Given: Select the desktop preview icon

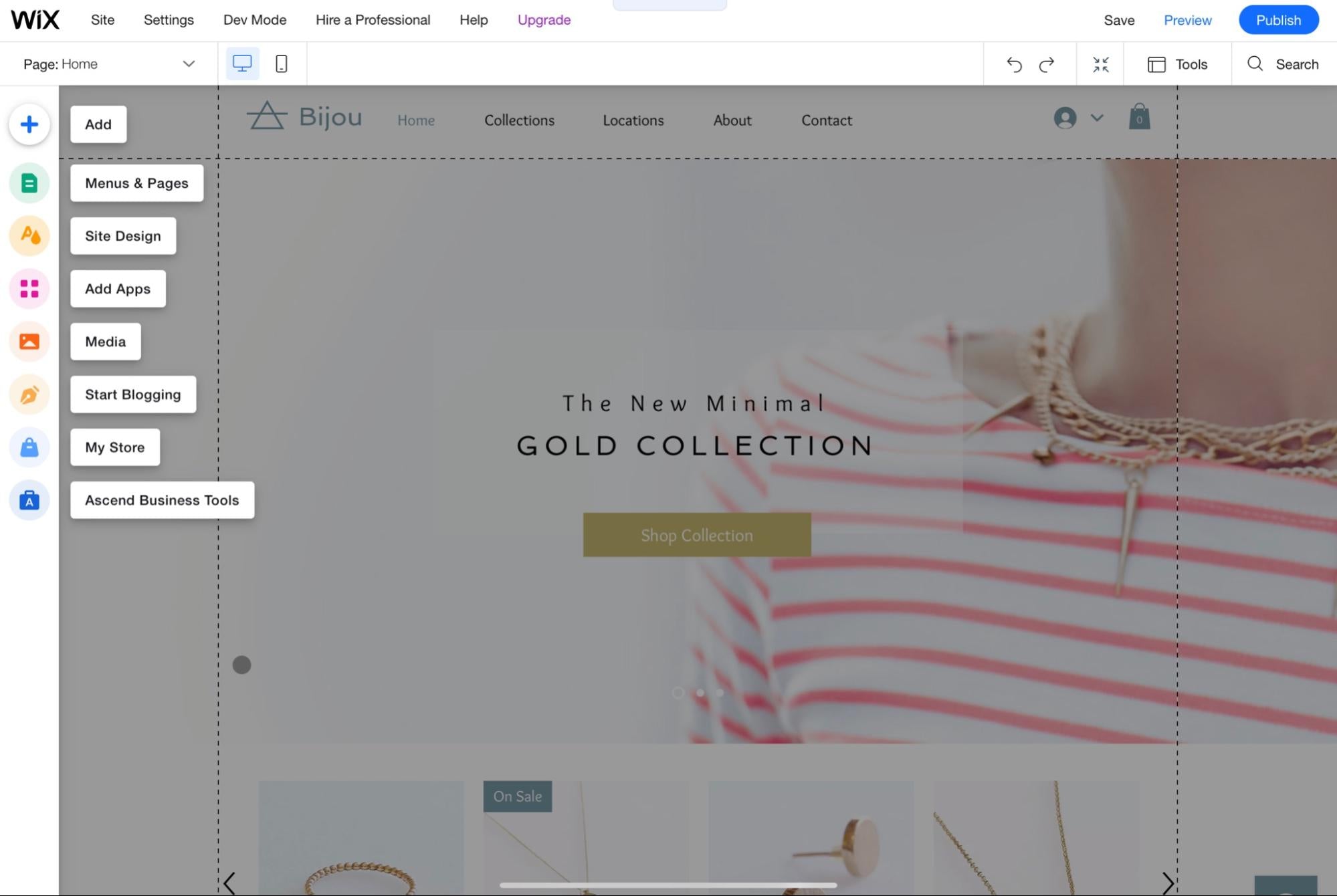Looking at the screenshot, I should tap(242, 63).
